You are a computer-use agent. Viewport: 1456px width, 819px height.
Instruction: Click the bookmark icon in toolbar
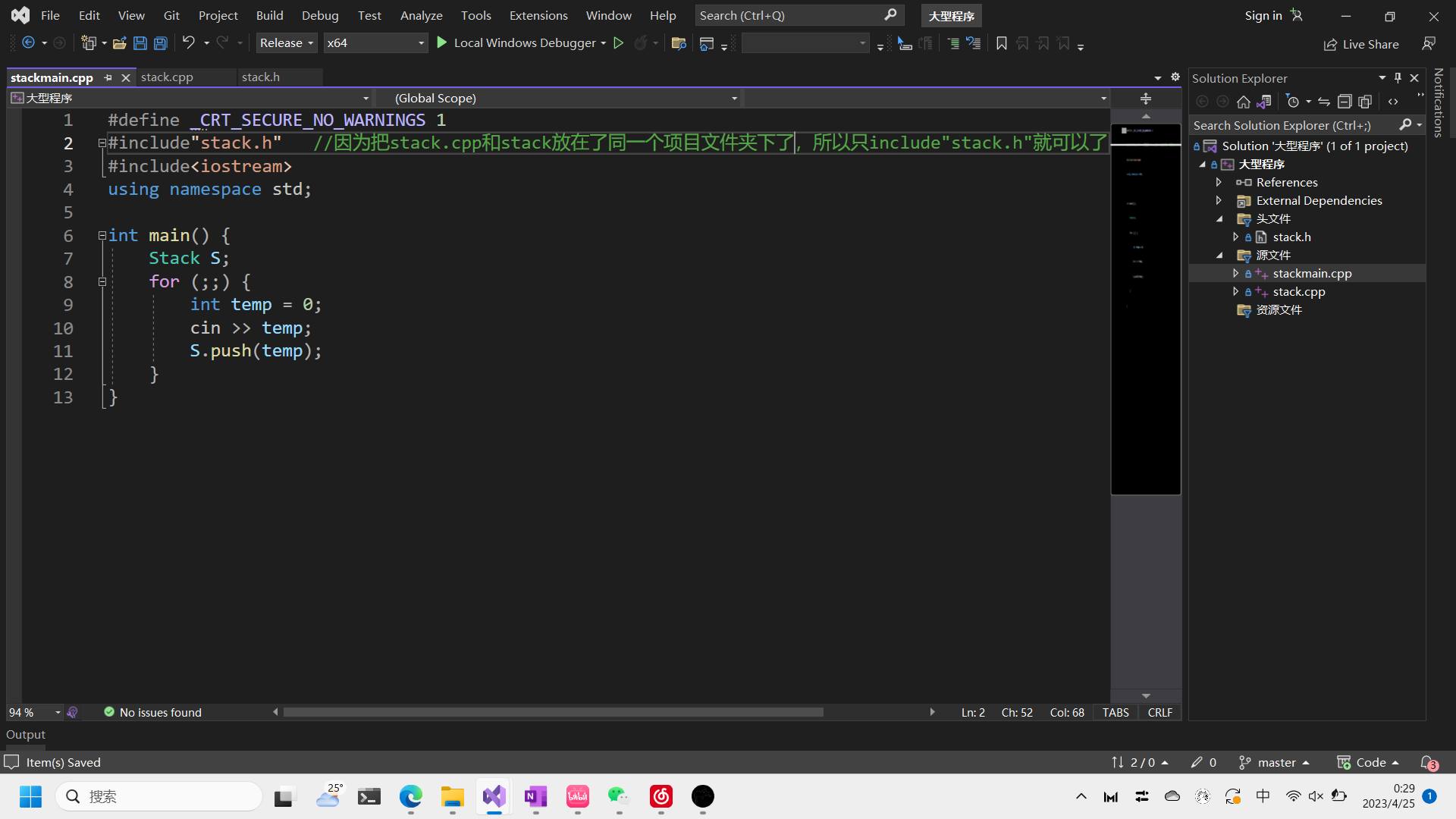(x=1002, y=44)
